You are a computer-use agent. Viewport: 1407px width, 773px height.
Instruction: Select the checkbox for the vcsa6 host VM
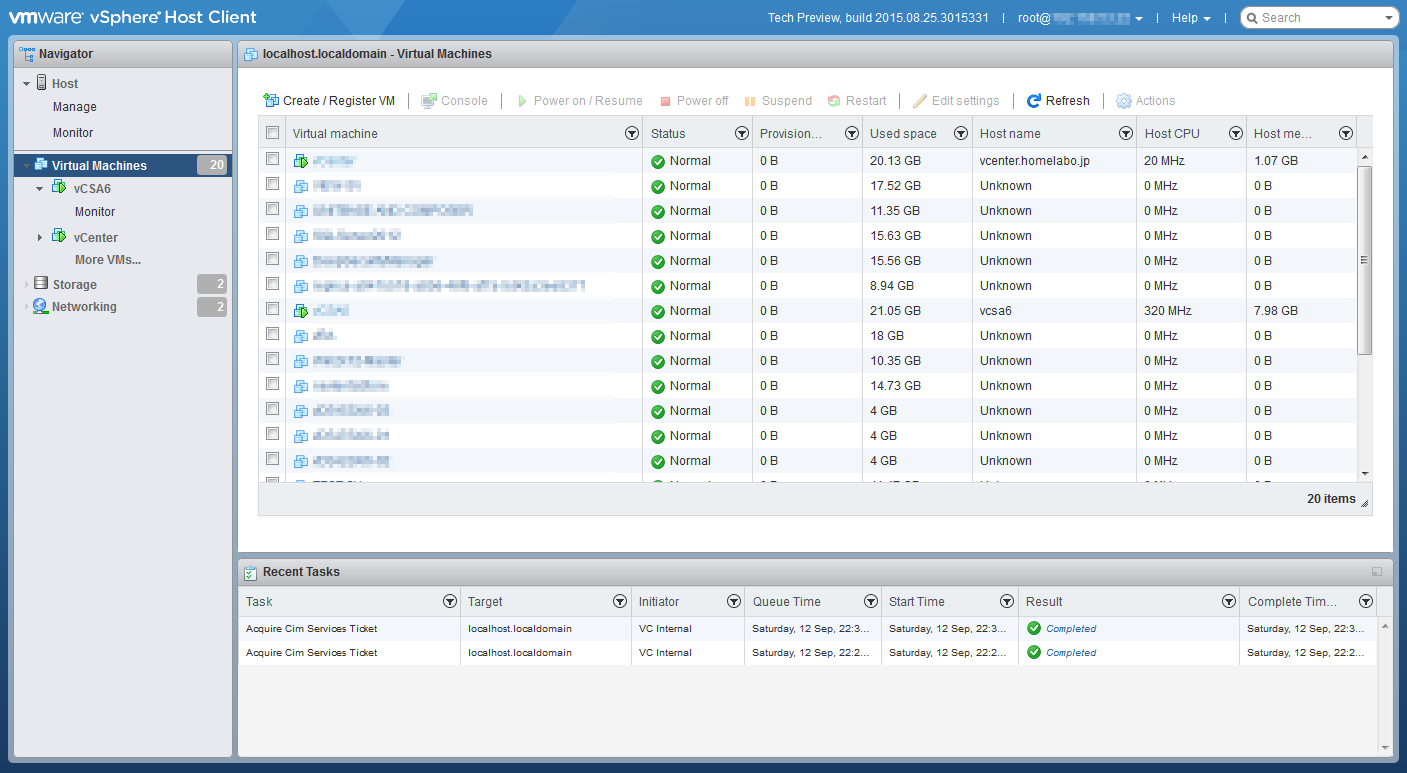pos(272,310)
